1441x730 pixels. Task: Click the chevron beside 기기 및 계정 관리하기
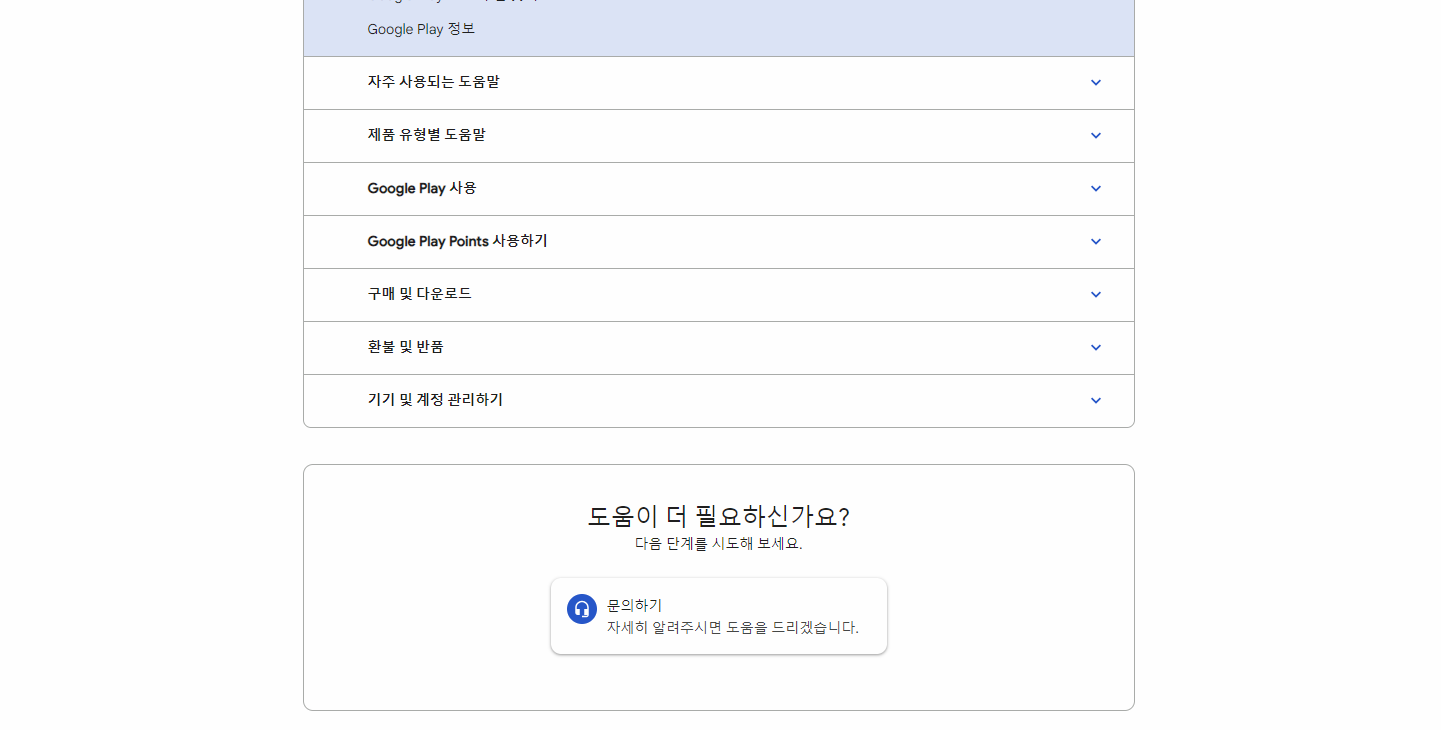pos(1095,400)
